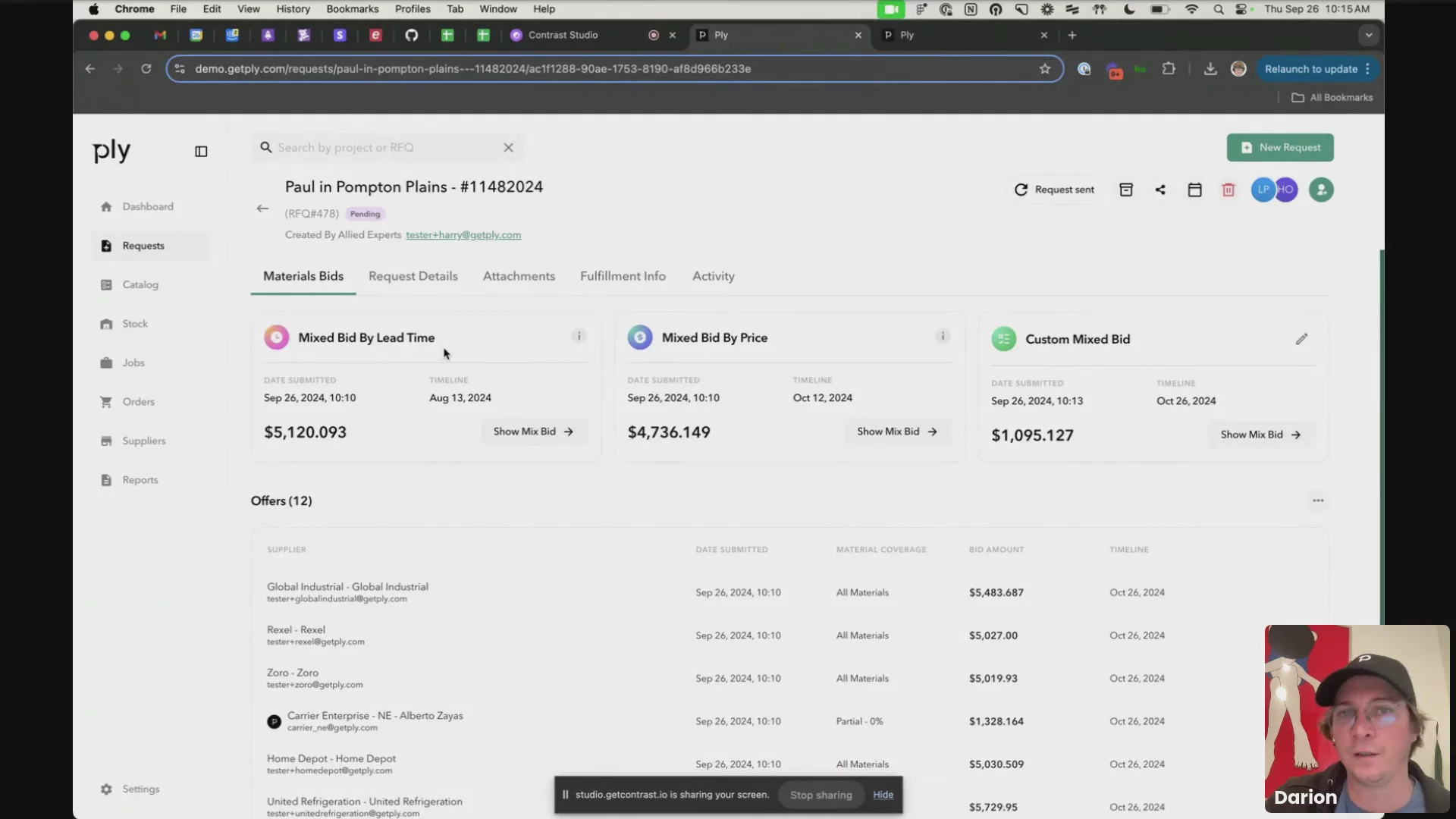Screen dimensions: 1456x819
Task: Open the History menu in menu bar
Action: tap(293, 9)
